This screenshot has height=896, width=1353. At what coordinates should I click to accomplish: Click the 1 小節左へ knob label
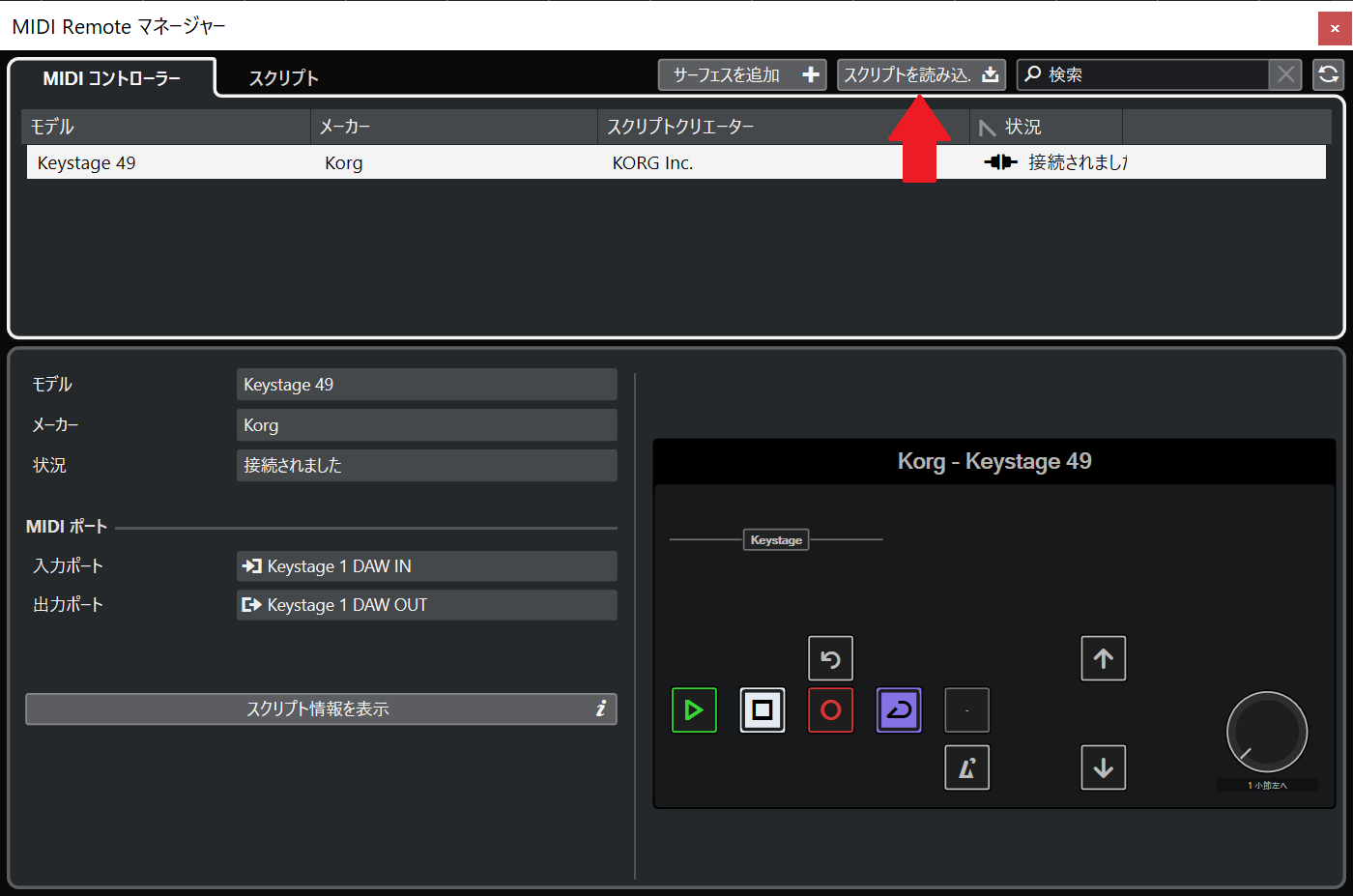[1267, 785]
